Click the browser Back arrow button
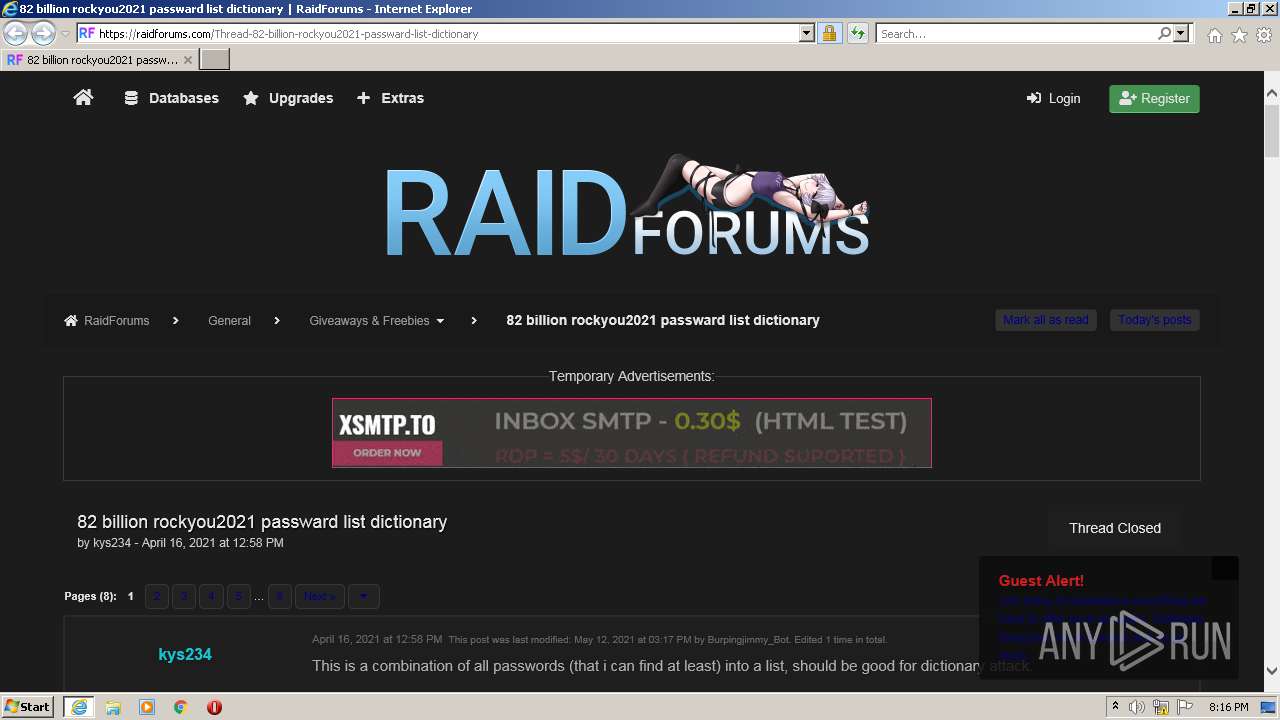Viewport: 1280px width, 720px height. coord(15,33)
